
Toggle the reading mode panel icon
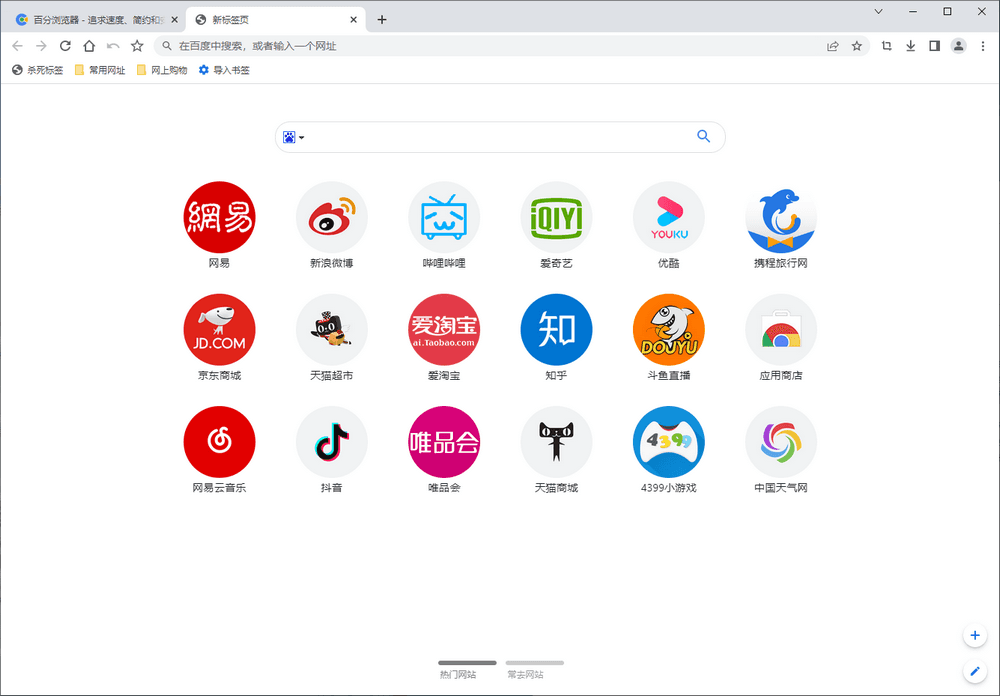coord(937,46)
